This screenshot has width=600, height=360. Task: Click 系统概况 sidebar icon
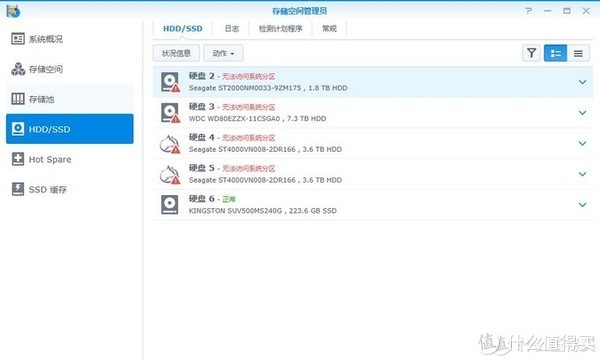coord(18,39)
